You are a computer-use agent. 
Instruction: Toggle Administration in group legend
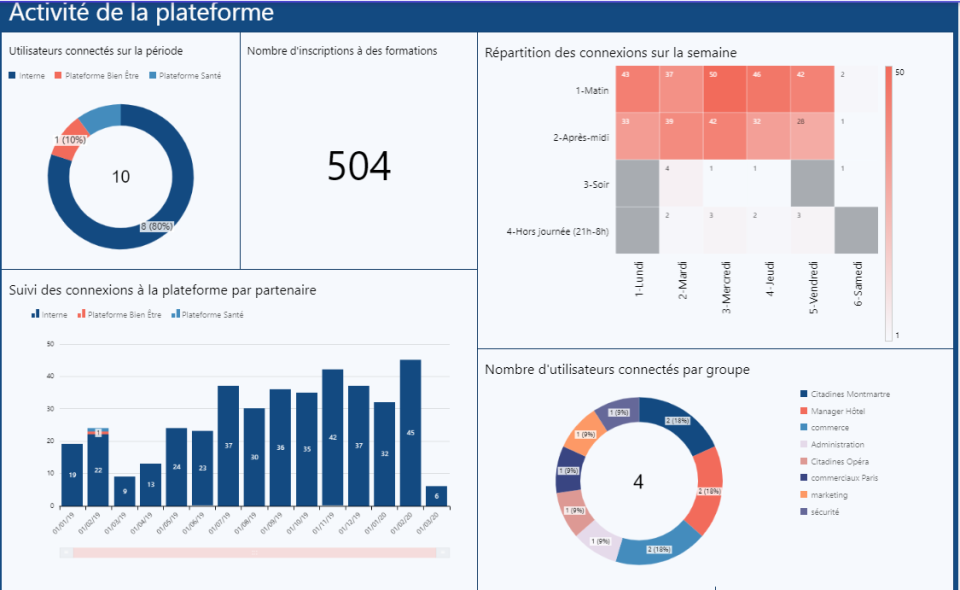tap(832, 445)
